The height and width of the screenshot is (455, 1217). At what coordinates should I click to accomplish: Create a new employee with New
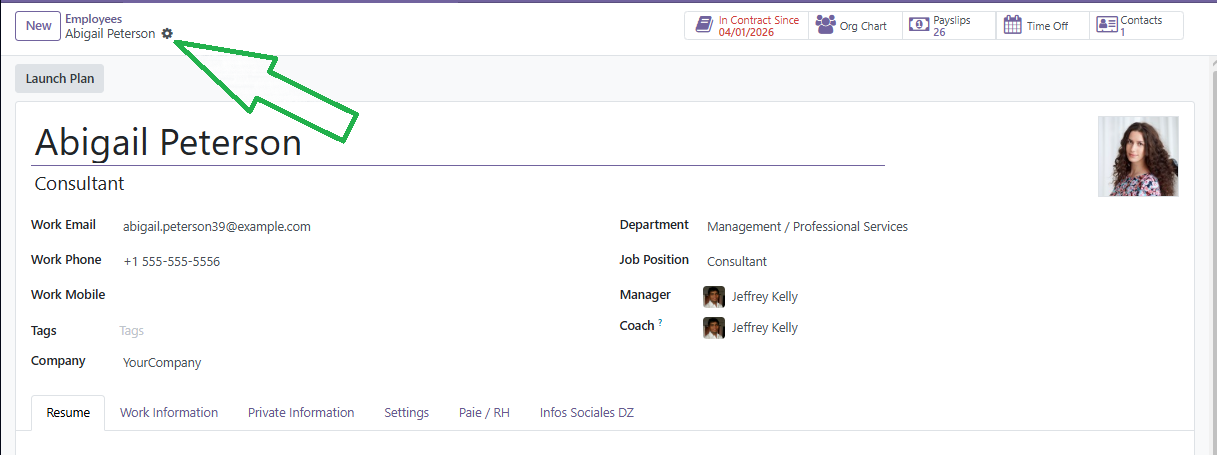tap(38, 26)
